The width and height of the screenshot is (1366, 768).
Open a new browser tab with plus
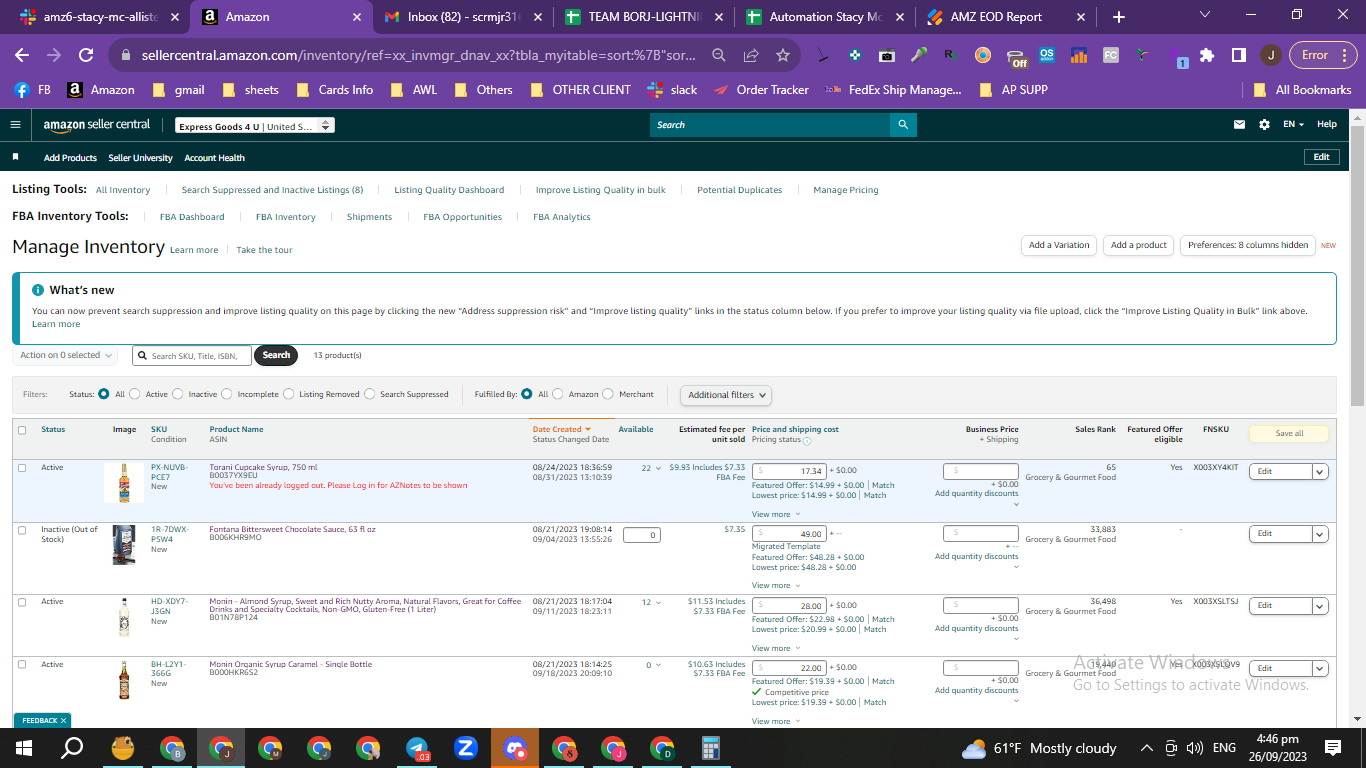tap(1119, 17)
